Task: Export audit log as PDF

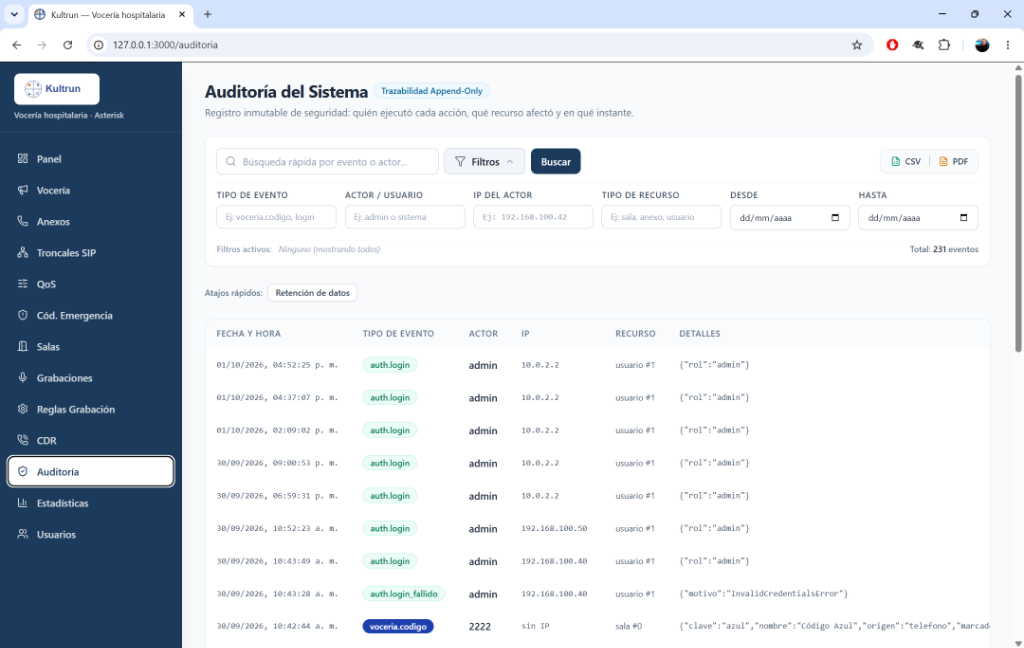Action: pyautogui.click(x=953, y=161)
